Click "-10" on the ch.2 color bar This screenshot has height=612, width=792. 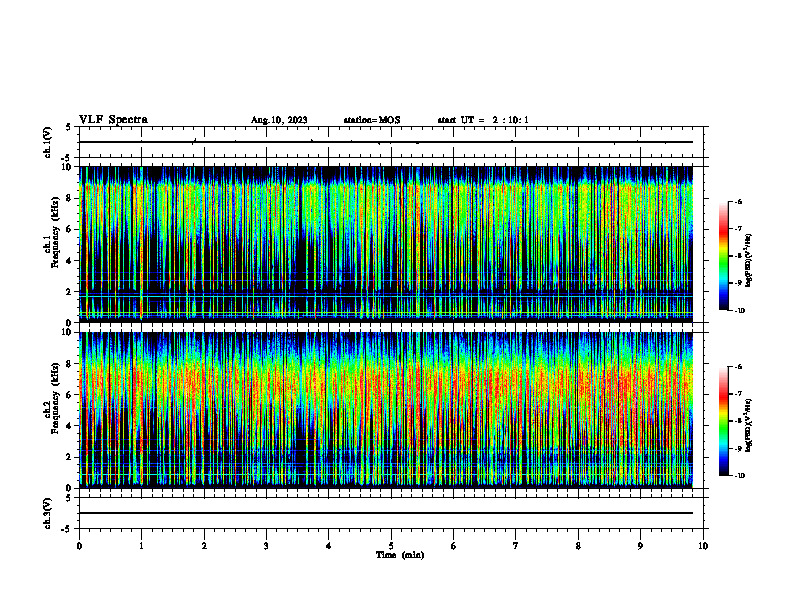tap(739, 476)
